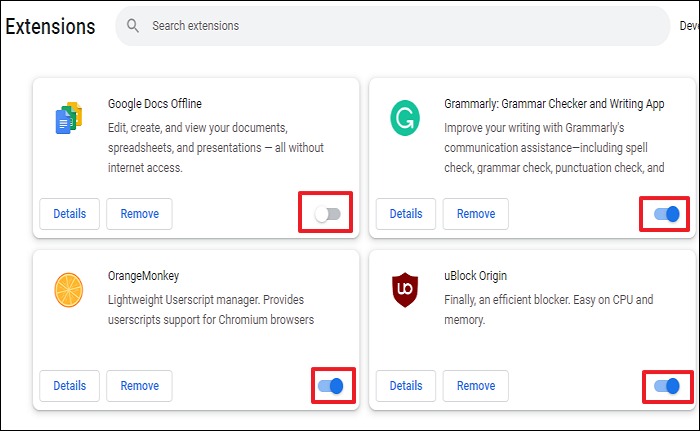
Task: Open Details for uBlock Origin
Action: click(405, 386)
